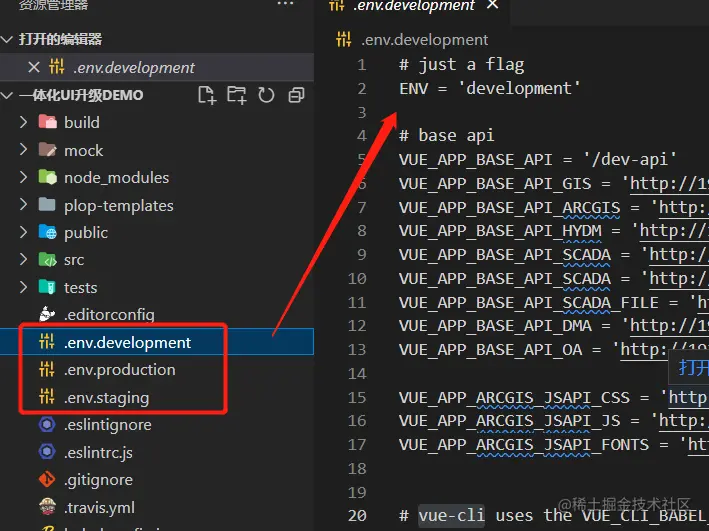
Task: Expand the tests folder chevron
Action: [24, 287]
